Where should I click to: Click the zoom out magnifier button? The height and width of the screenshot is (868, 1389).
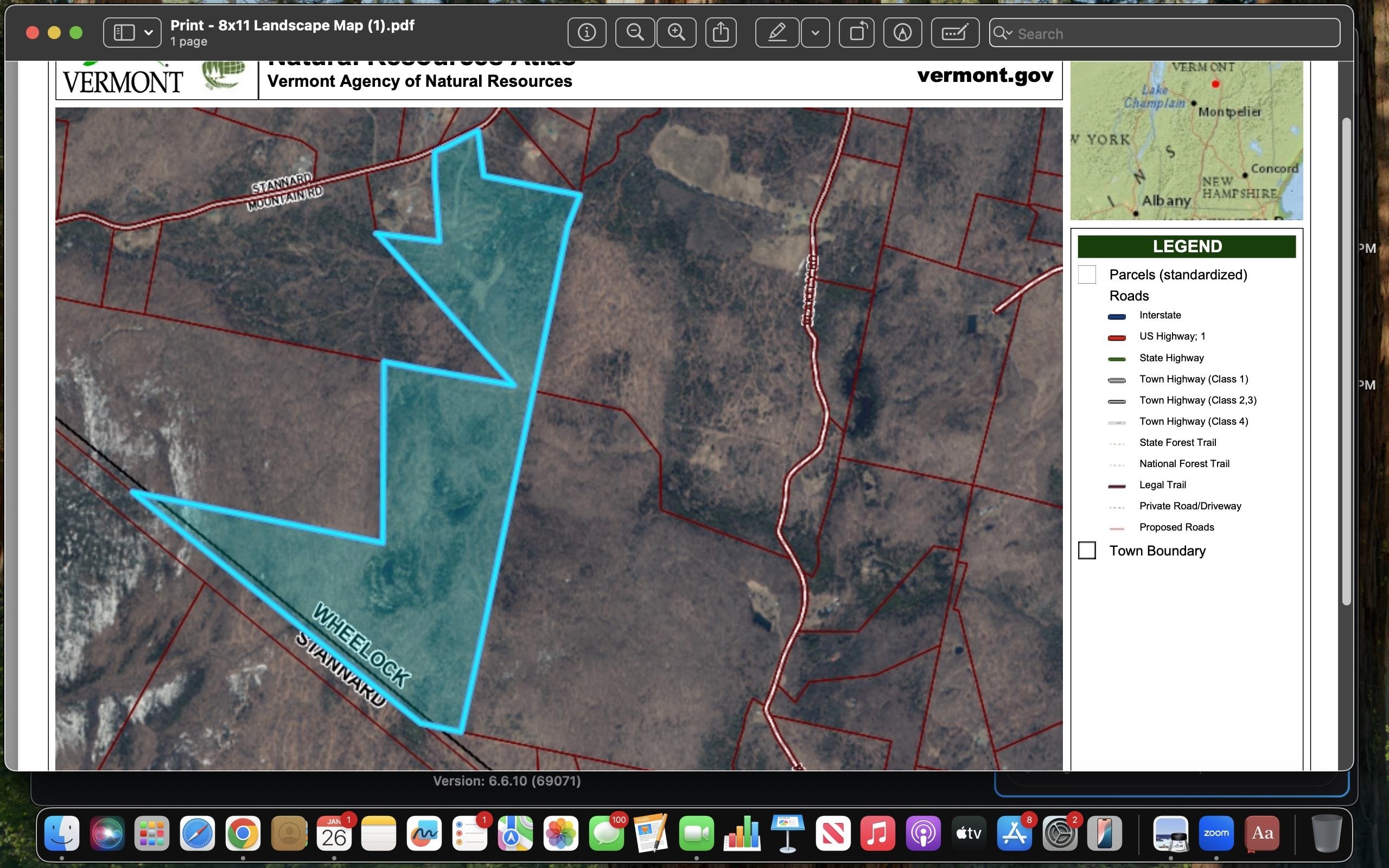[634, 33]
